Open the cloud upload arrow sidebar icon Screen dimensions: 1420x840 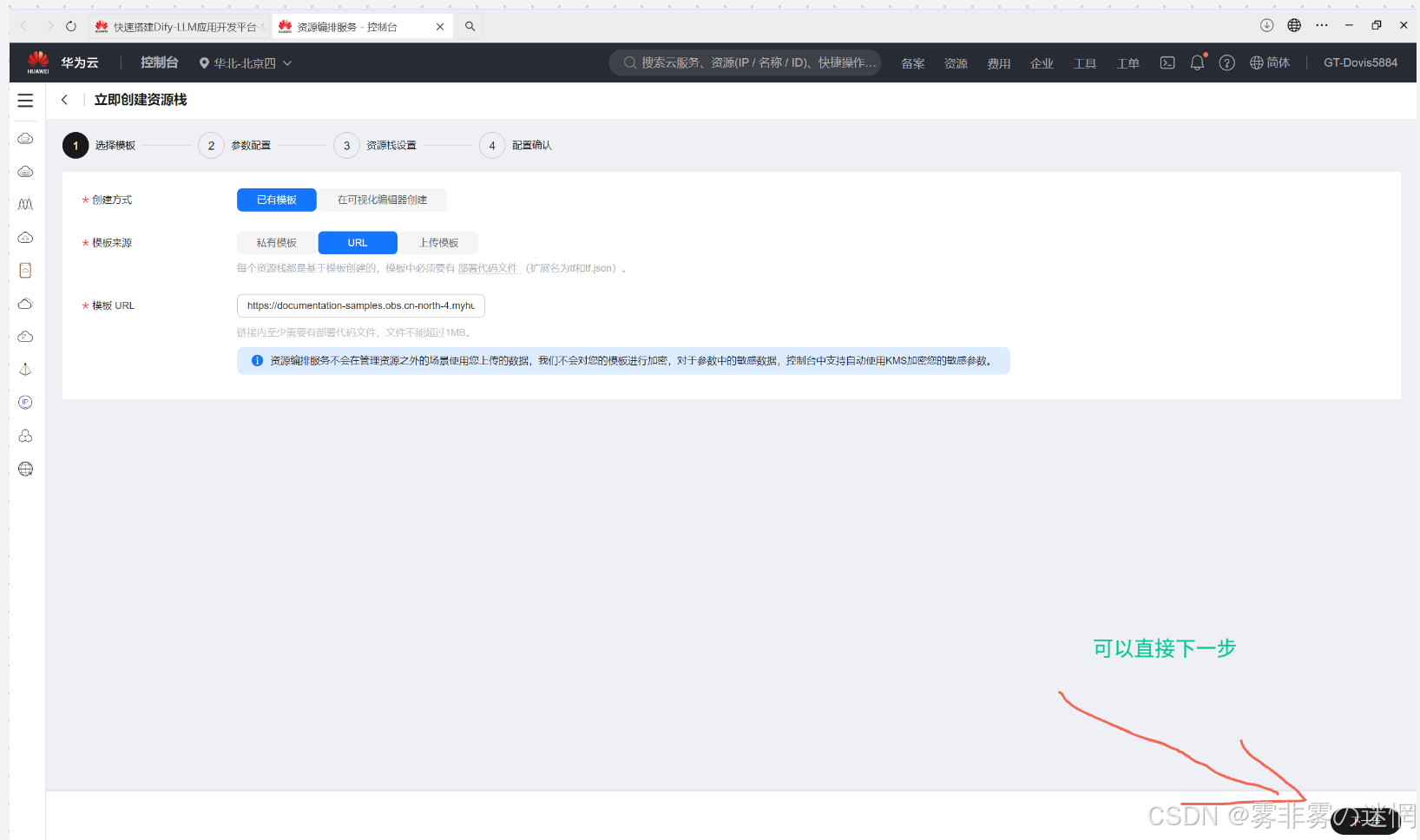26,238
